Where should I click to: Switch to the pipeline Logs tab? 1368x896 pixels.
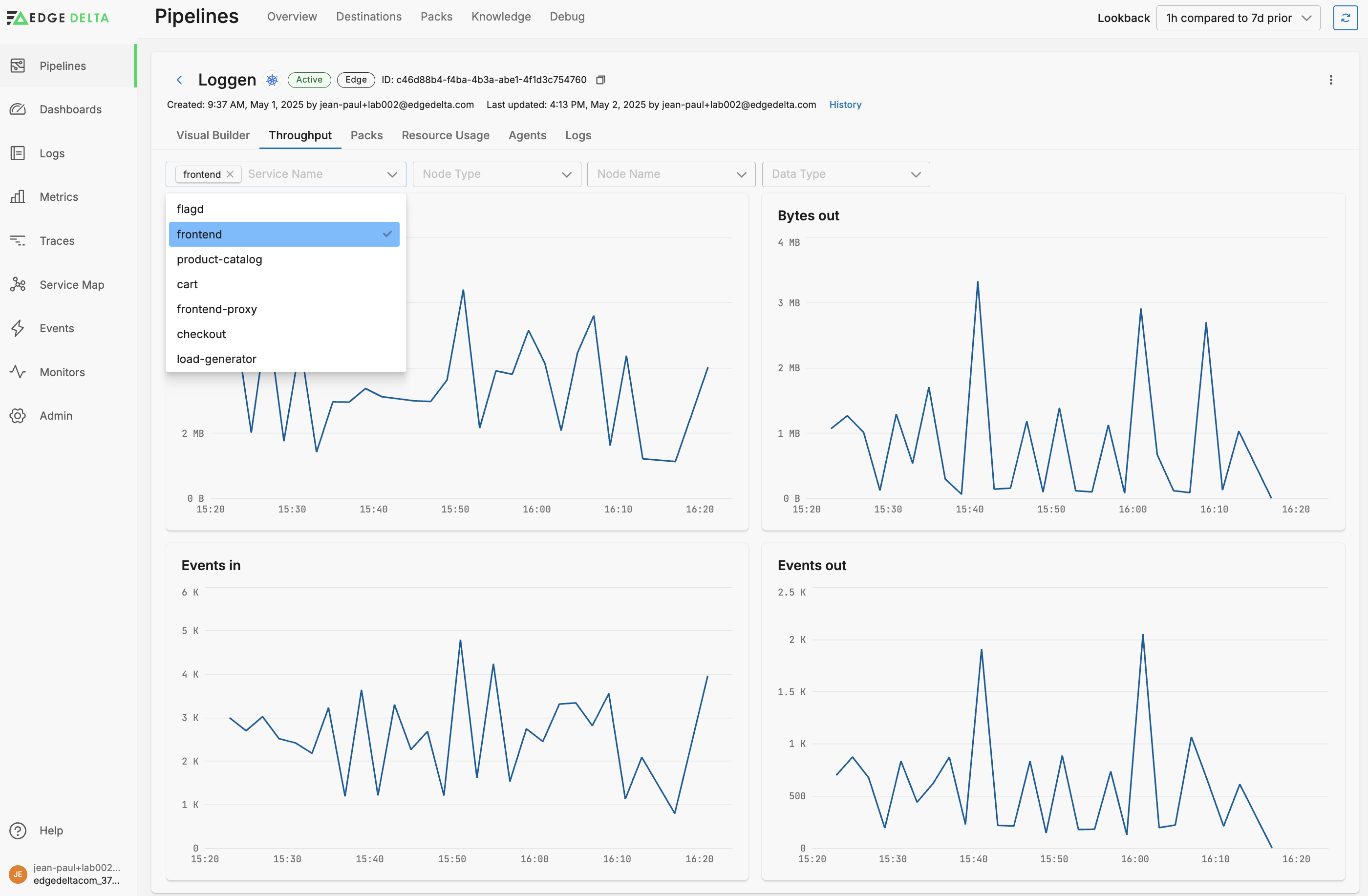tap(577, 135)
